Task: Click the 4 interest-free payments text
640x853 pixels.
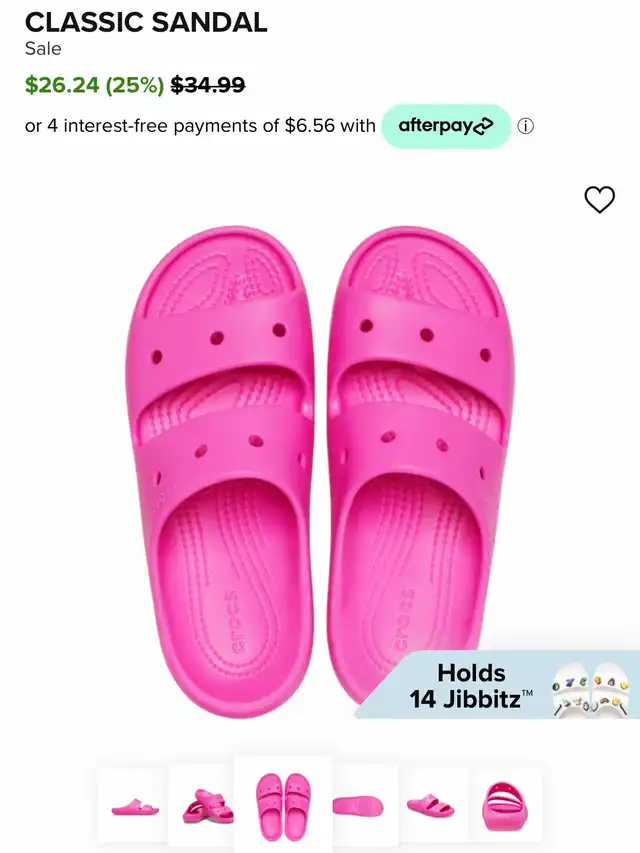Action: [200, 126]
